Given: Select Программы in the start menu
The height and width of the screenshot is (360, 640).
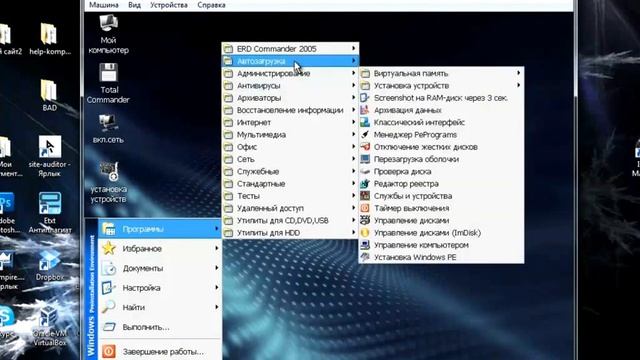Looking at the screenshot, I should click(x=160, y=229).
